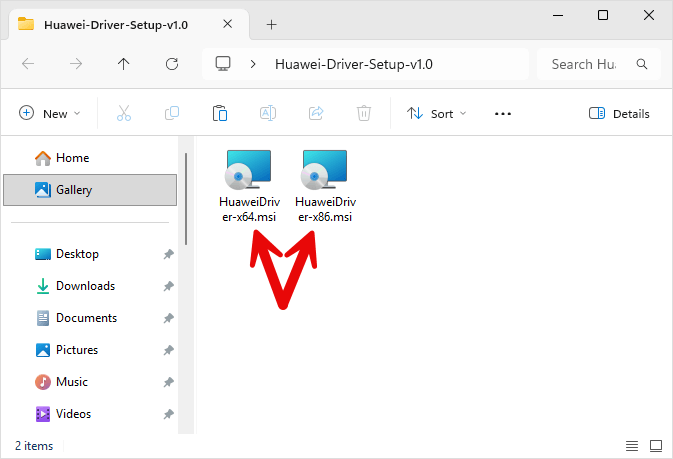This screenshot has width=673, height=459.
Task: Maximize the File Explorer window
Action: (x=603, y=15)
